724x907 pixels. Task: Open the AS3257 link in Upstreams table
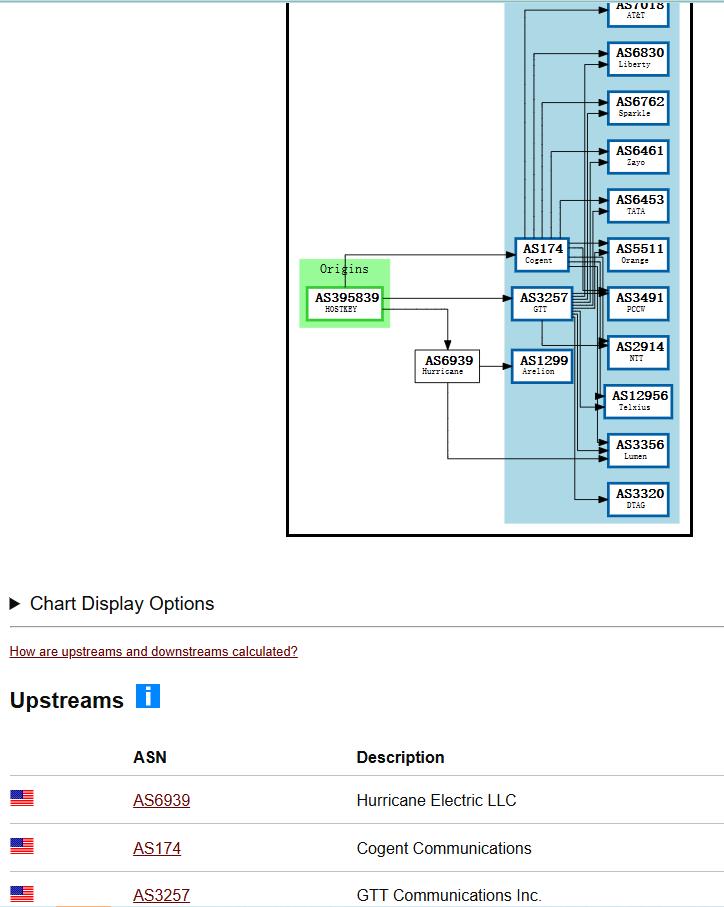[161, 895]
